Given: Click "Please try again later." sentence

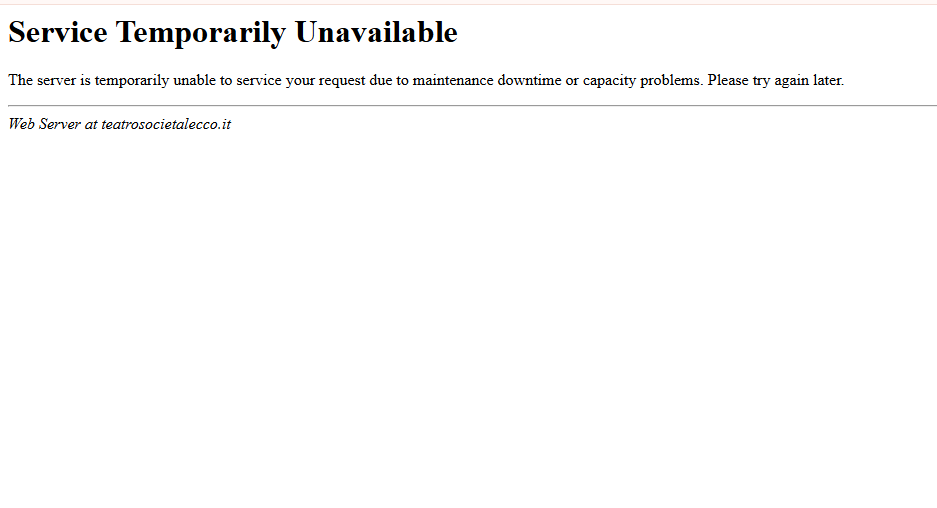Looking at the screenshot, I should pyautogui.click(x=776, y=81).
